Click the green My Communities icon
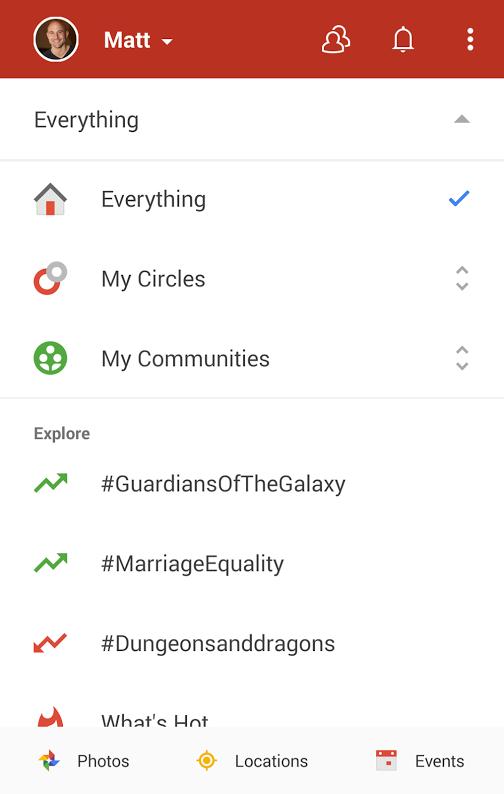 [x=50, y=359]
